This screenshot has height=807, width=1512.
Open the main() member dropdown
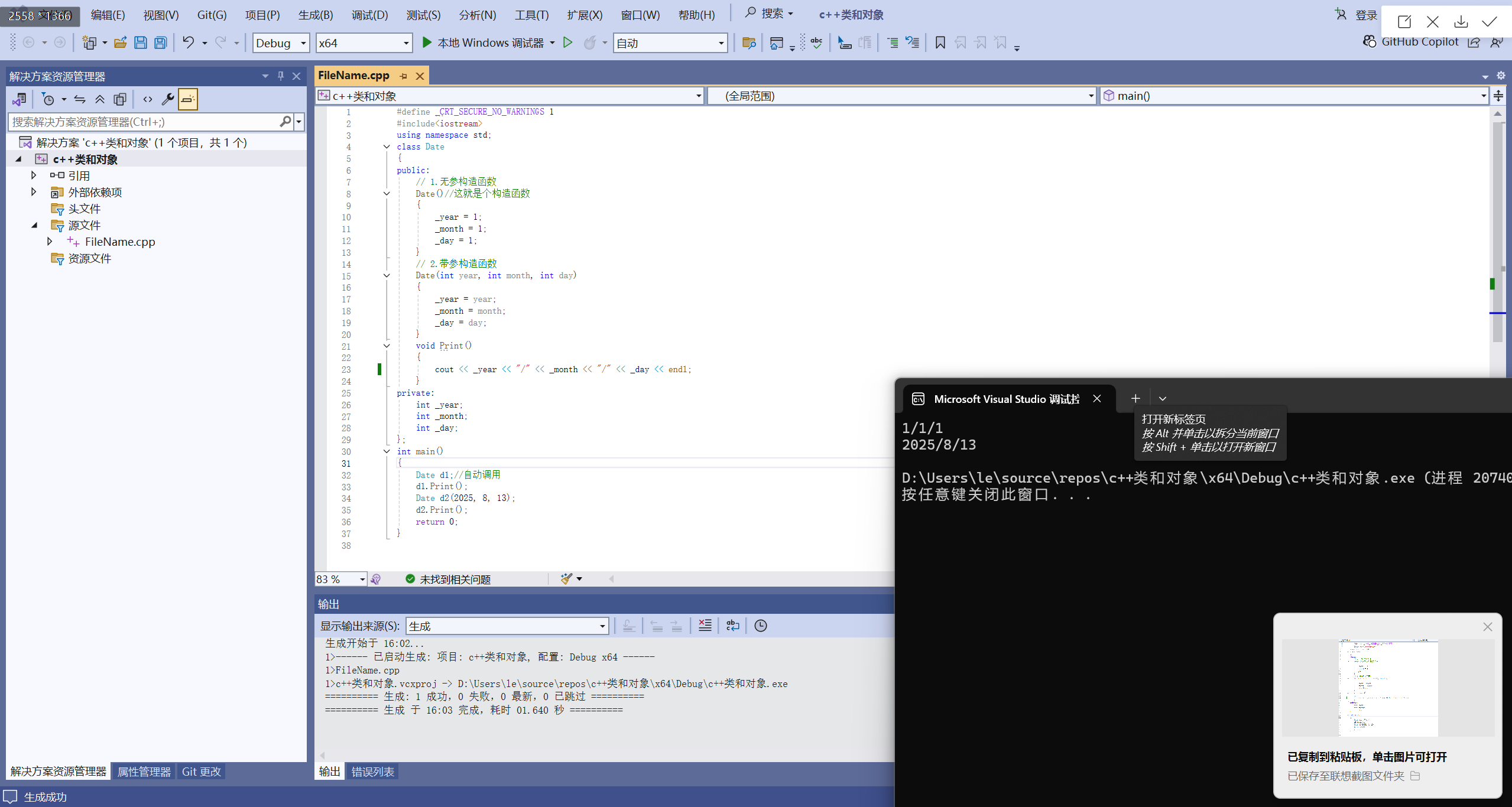[x=1294, y=96]
